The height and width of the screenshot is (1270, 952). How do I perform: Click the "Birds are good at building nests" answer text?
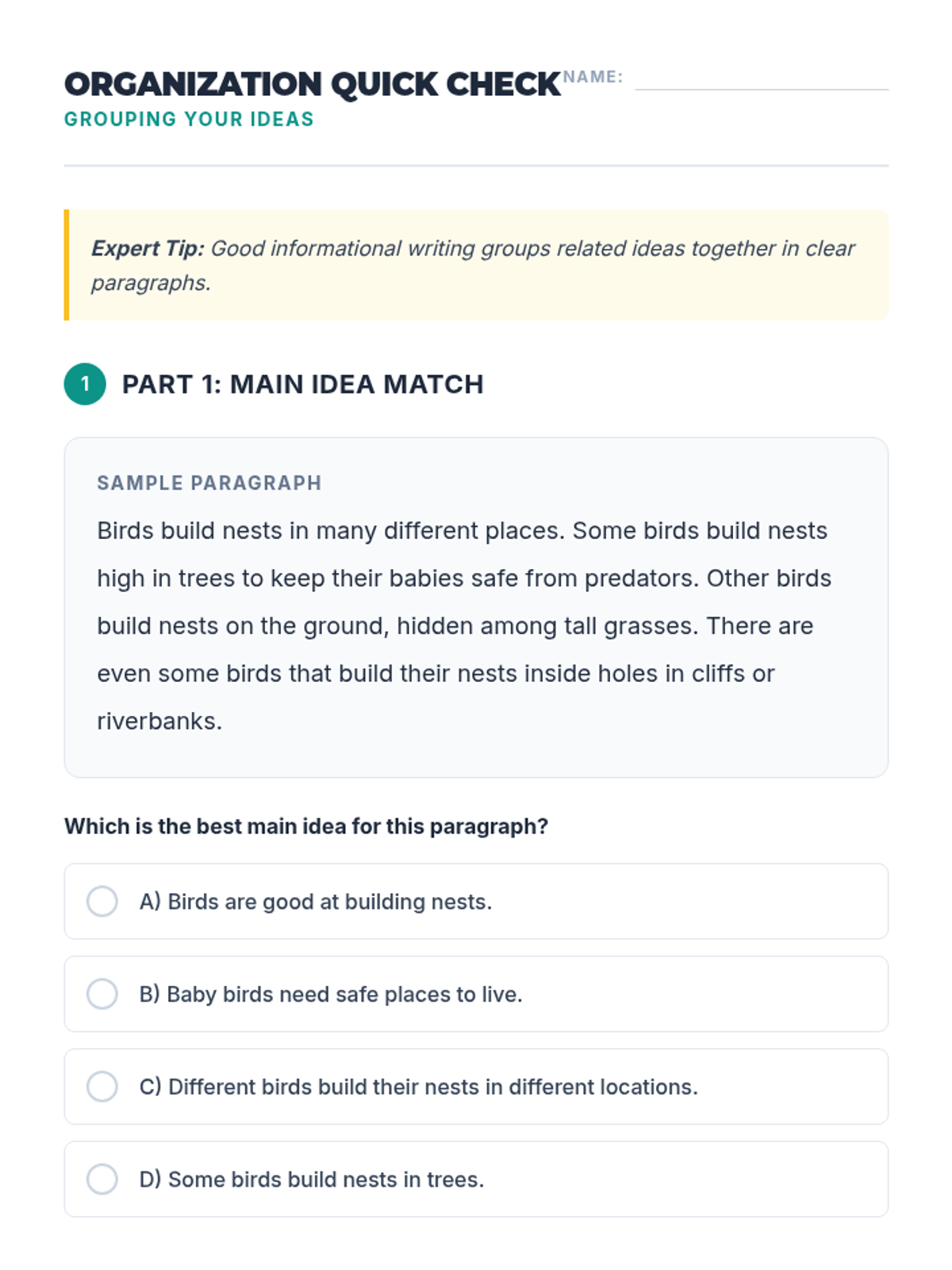(x=316, y=902)
